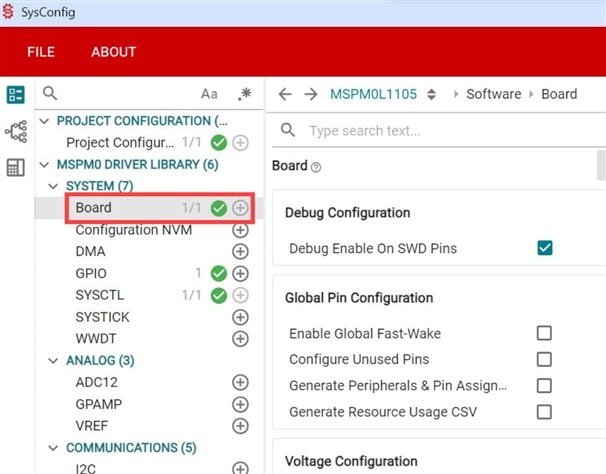This screenshot has width=606, height=474.
Task: Click the Type search text field
Action: 440,131
